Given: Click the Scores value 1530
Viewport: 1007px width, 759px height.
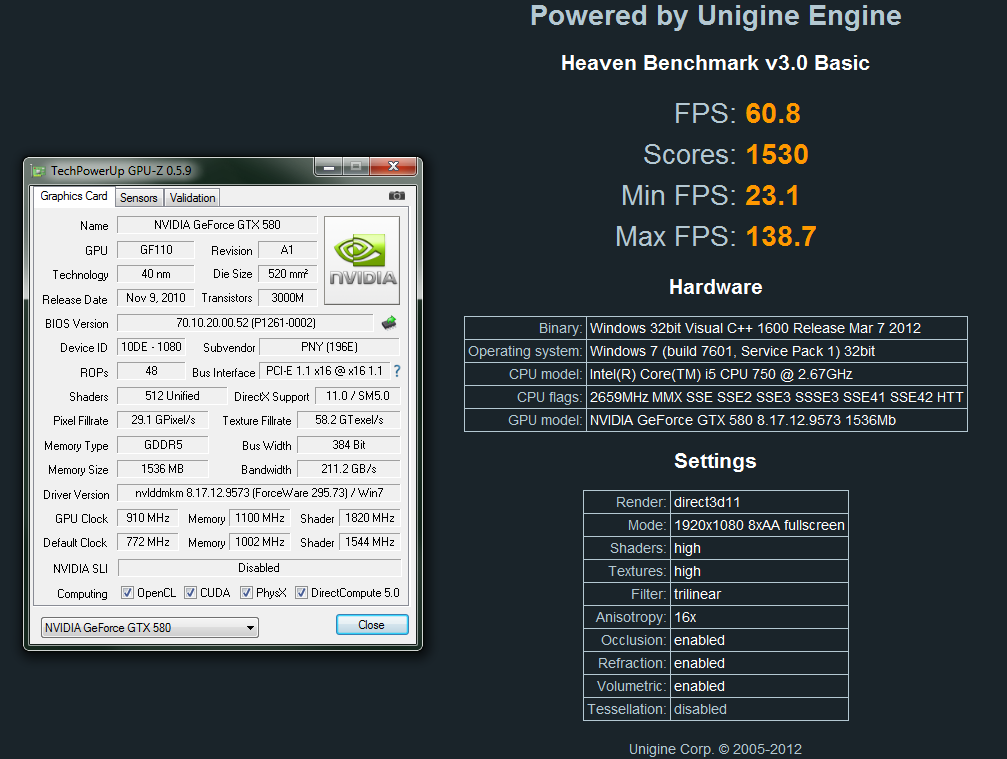Looking at the screenshot, I should pyautogui.click(x=777, y=155).
